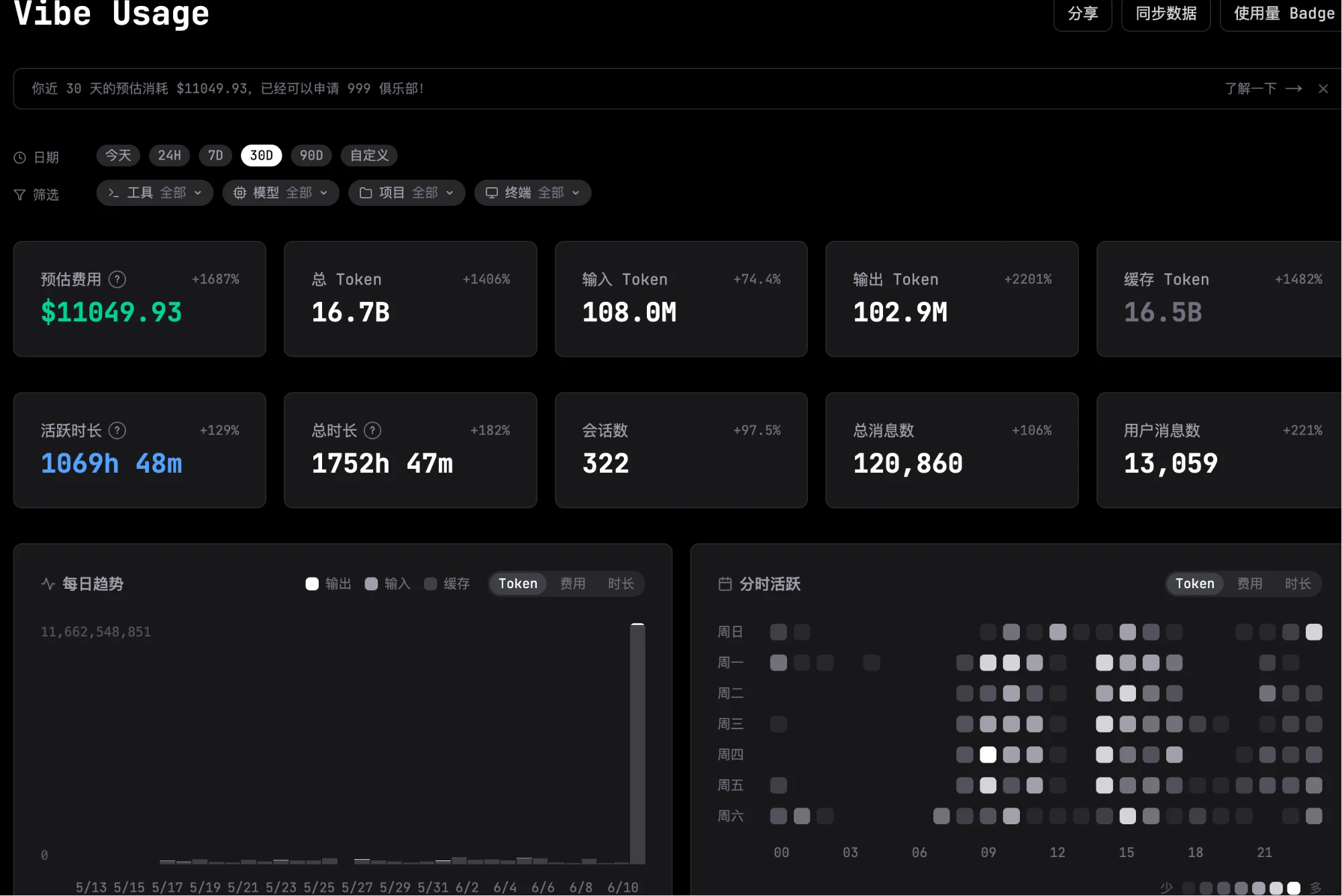Open the 项目 全部 filter dropdown
This screenshot has height=896, width=1342.
point(407,193)
